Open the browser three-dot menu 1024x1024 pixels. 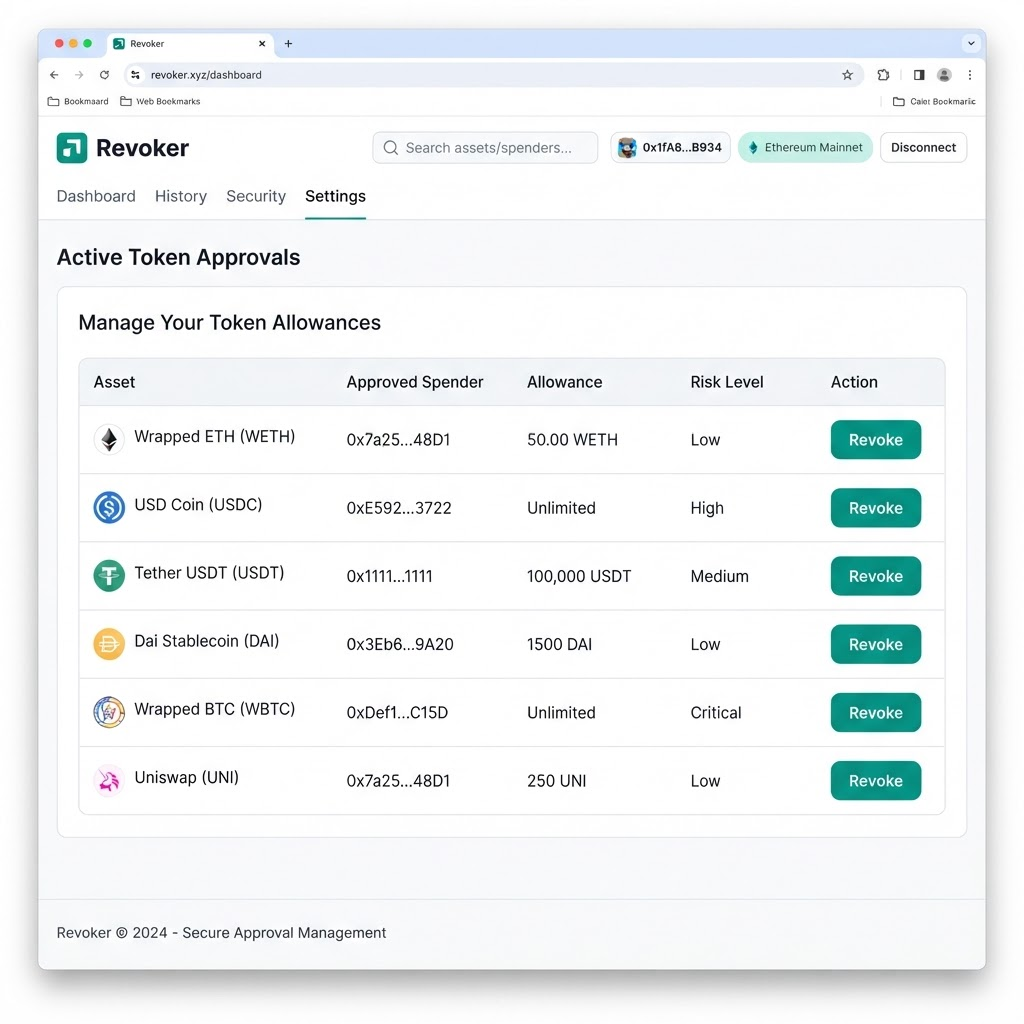tap(970, 75)
